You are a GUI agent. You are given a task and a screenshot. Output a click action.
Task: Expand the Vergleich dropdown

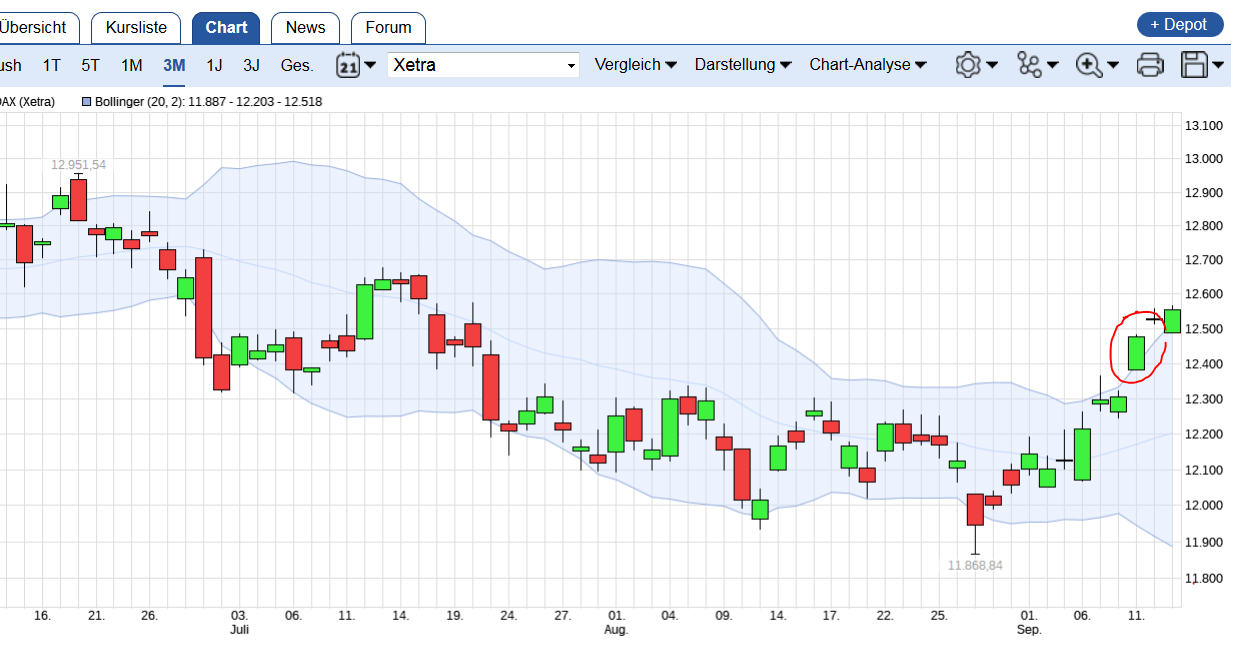[x=636, y=64]
